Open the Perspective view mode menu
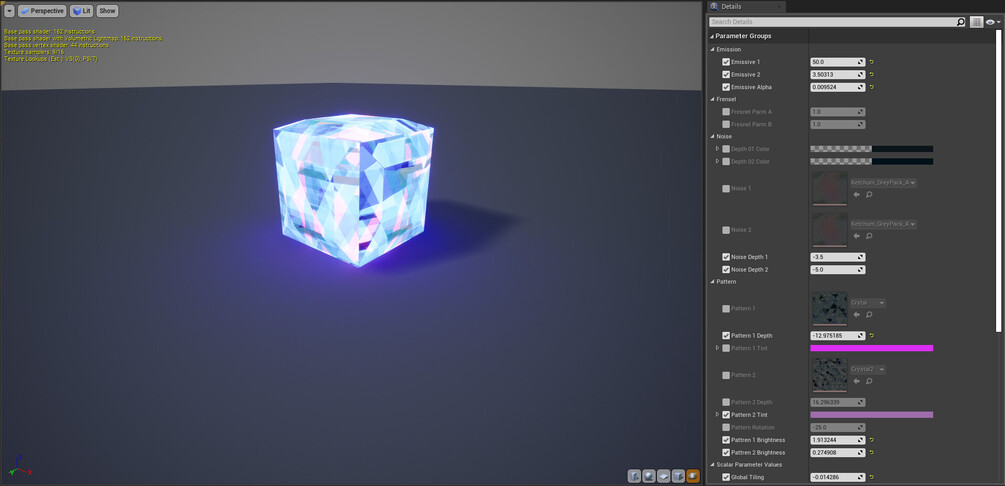Screen dimensions: 1005x486 (42, 11)
